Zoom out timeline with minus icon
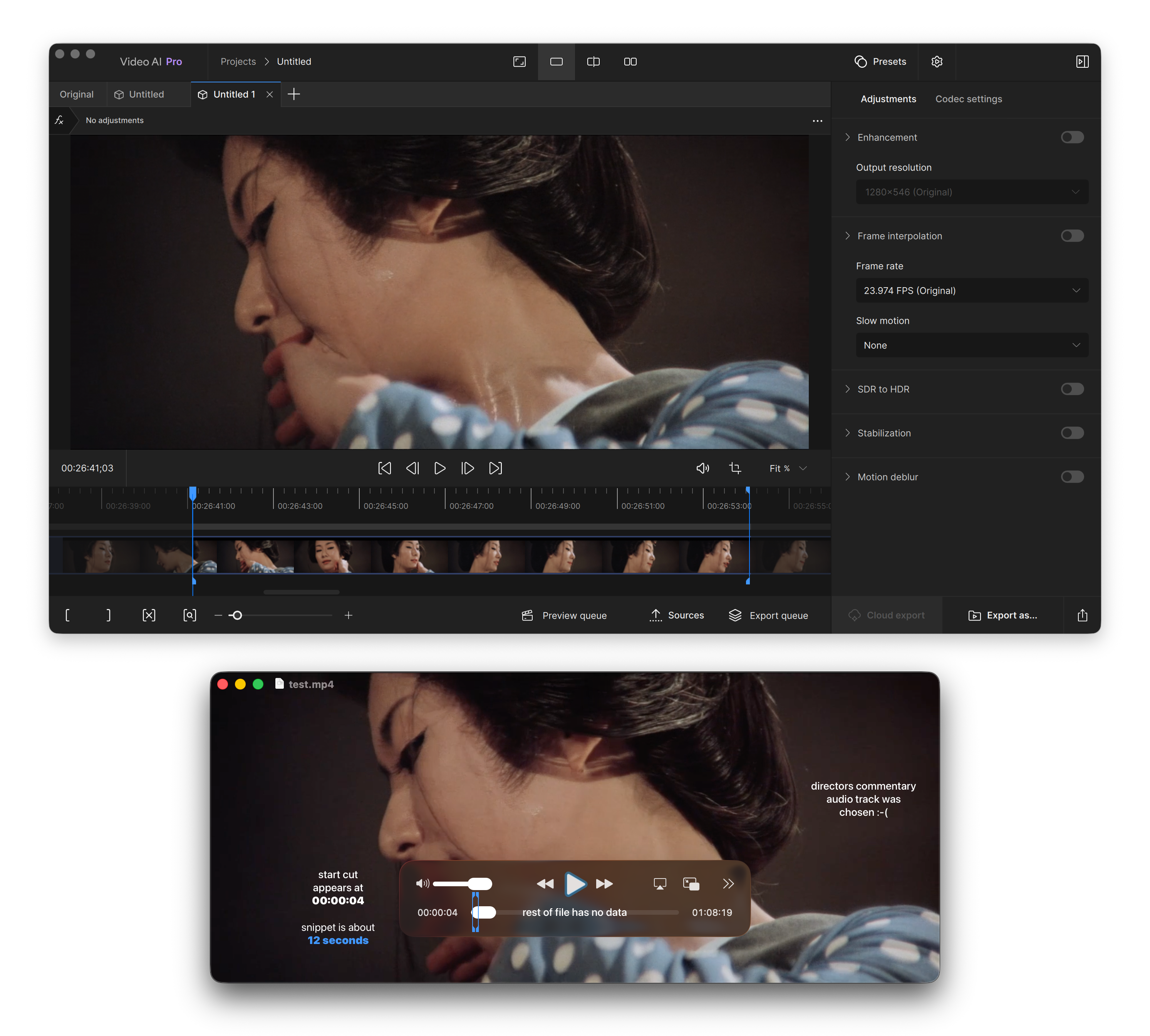Screen dimensions: 1150x1036 pos(218,615)
